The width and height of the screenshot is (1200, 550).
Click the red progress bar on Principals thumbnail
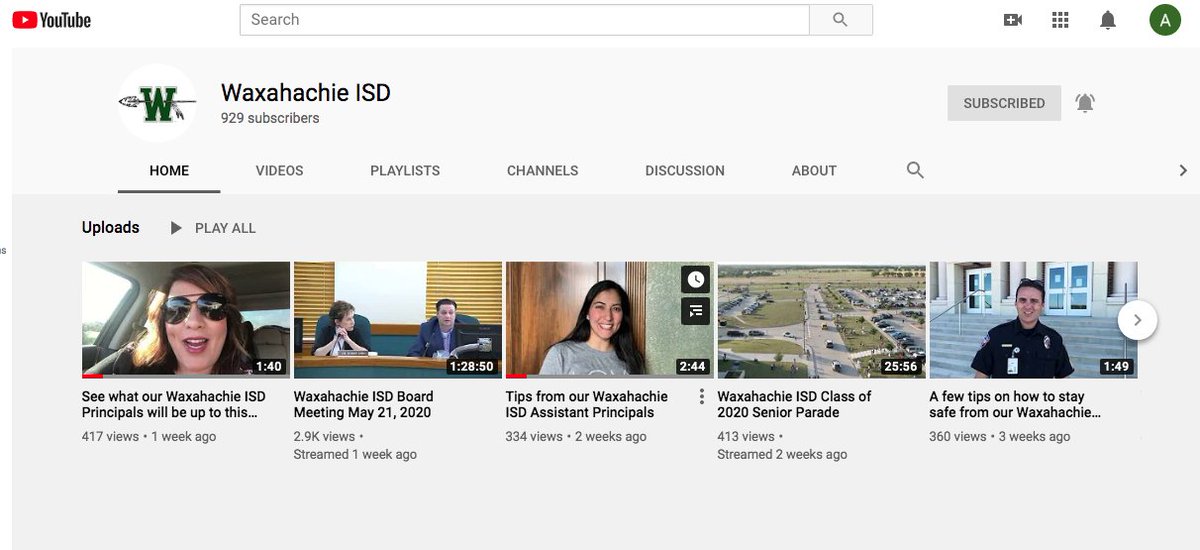click(93, 376)
